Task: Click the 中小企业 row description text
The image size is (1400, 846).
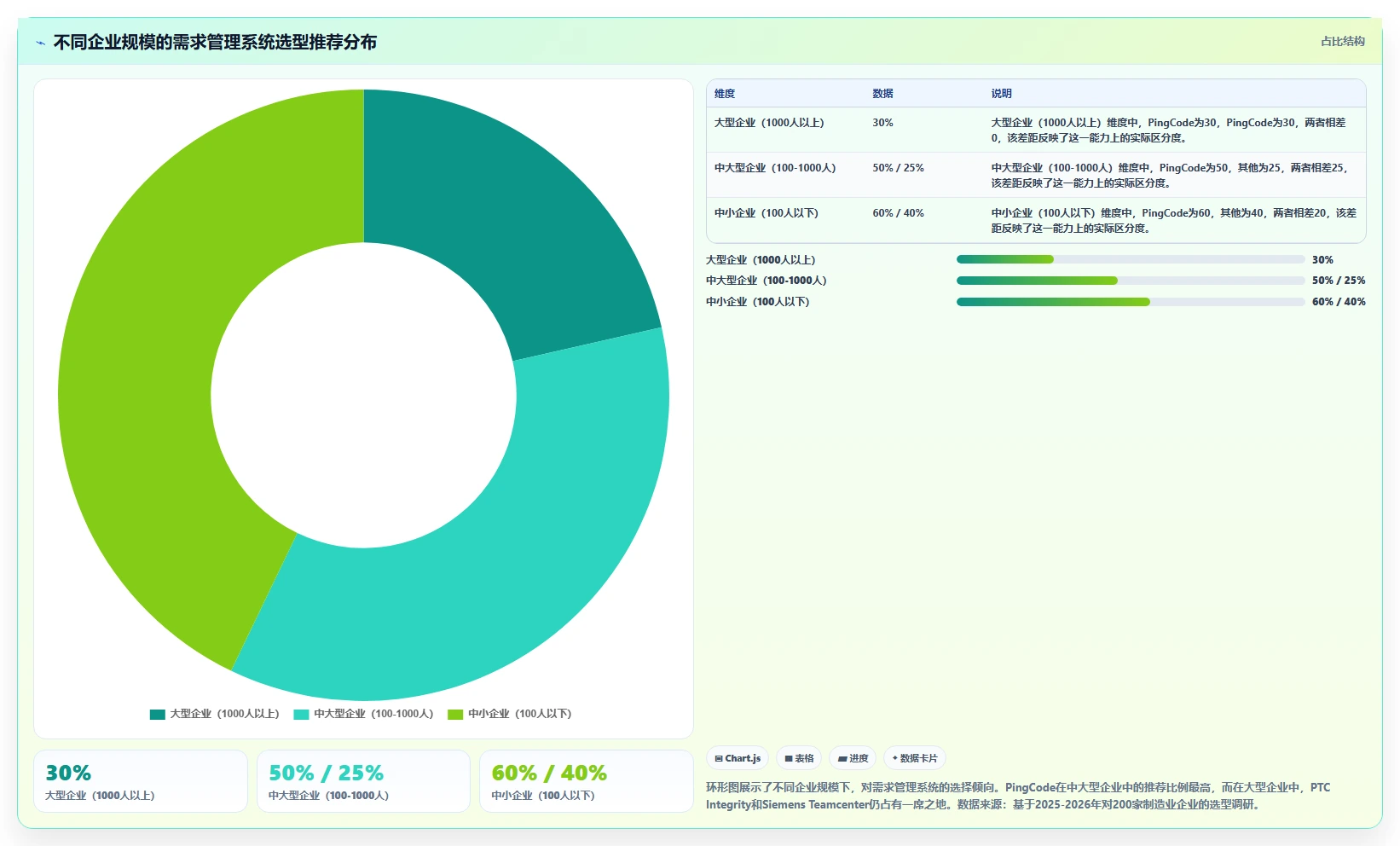Action: [1173, 221]
